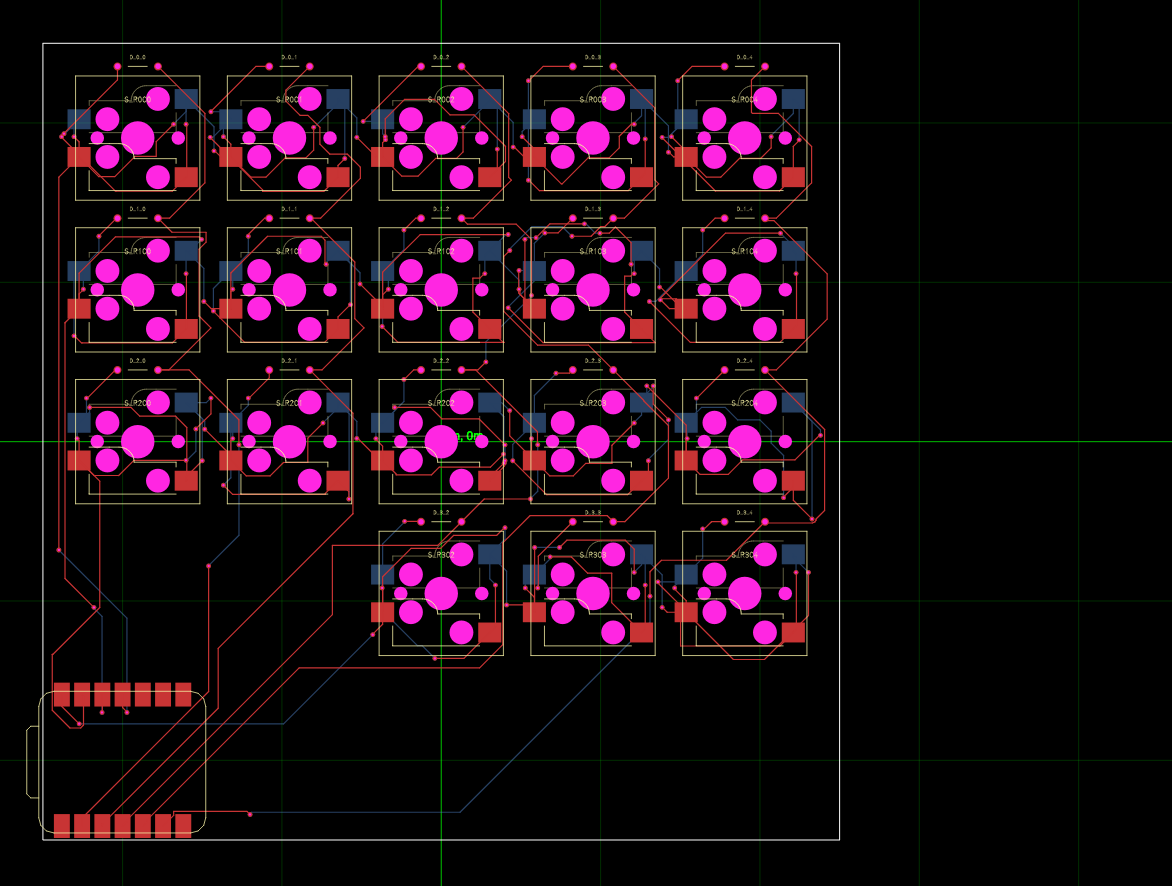The image size is (1172, 886).
Task: Pick the D_0_4 diode designator
Action: (744, 57)
